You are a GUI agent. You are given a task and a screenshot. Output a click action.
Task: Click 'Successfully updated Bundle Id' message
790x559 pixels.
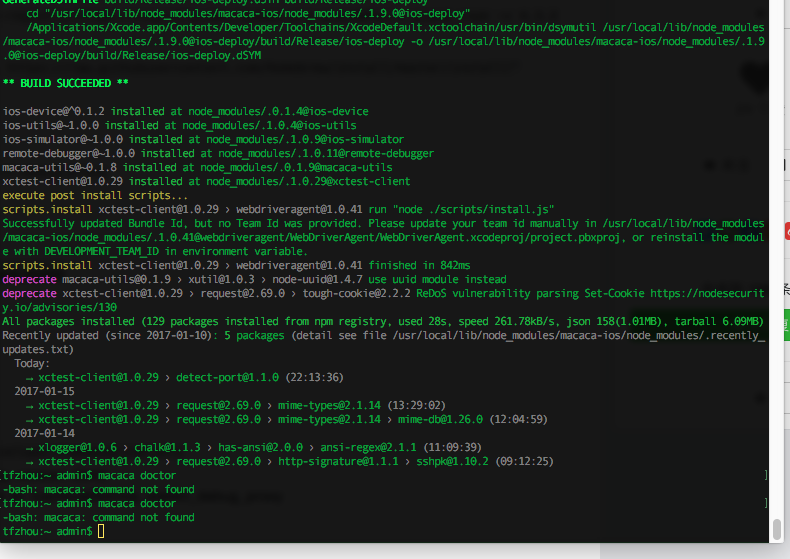383,237
